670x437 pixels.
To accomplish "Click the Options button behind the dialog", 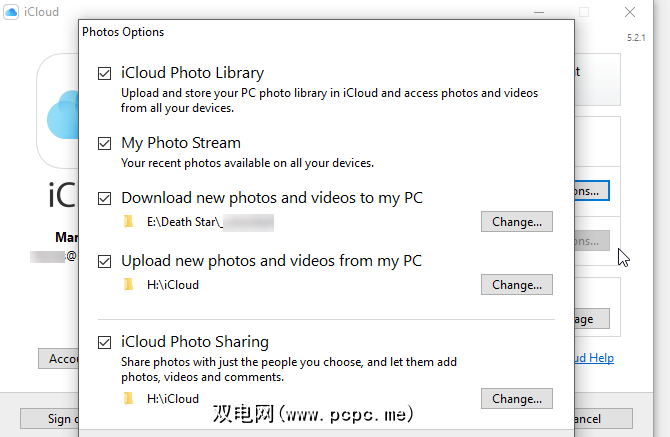I will 592,189.
